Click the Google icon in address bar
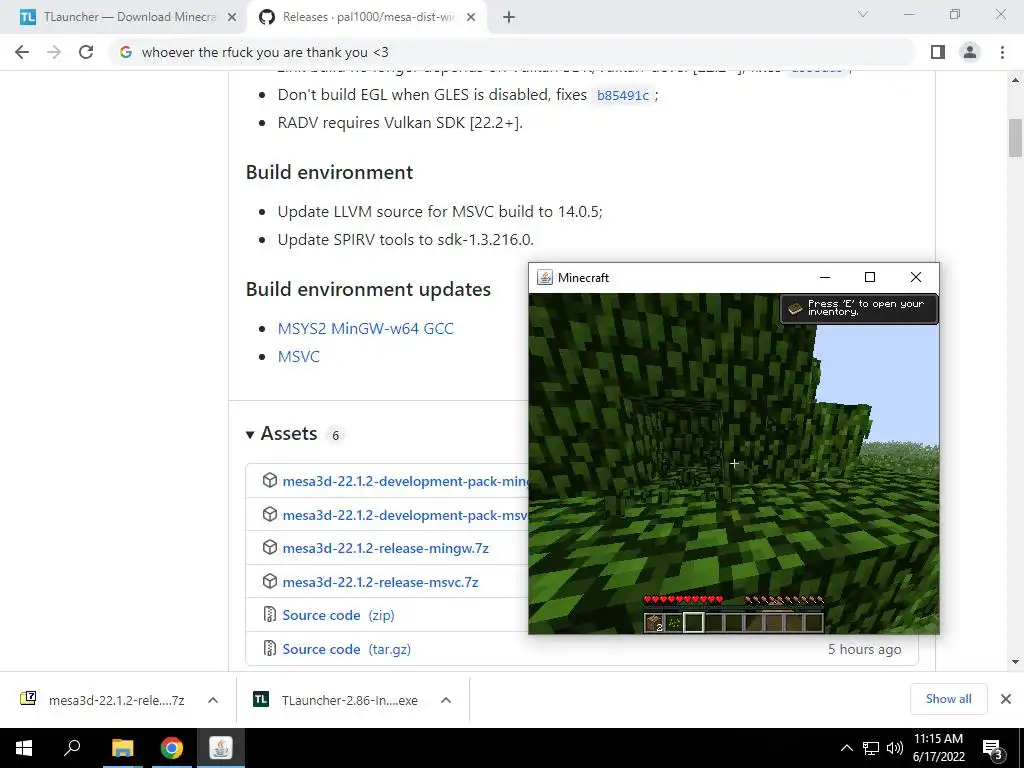The image size is (1024, 768). click(x=126, y=52)
